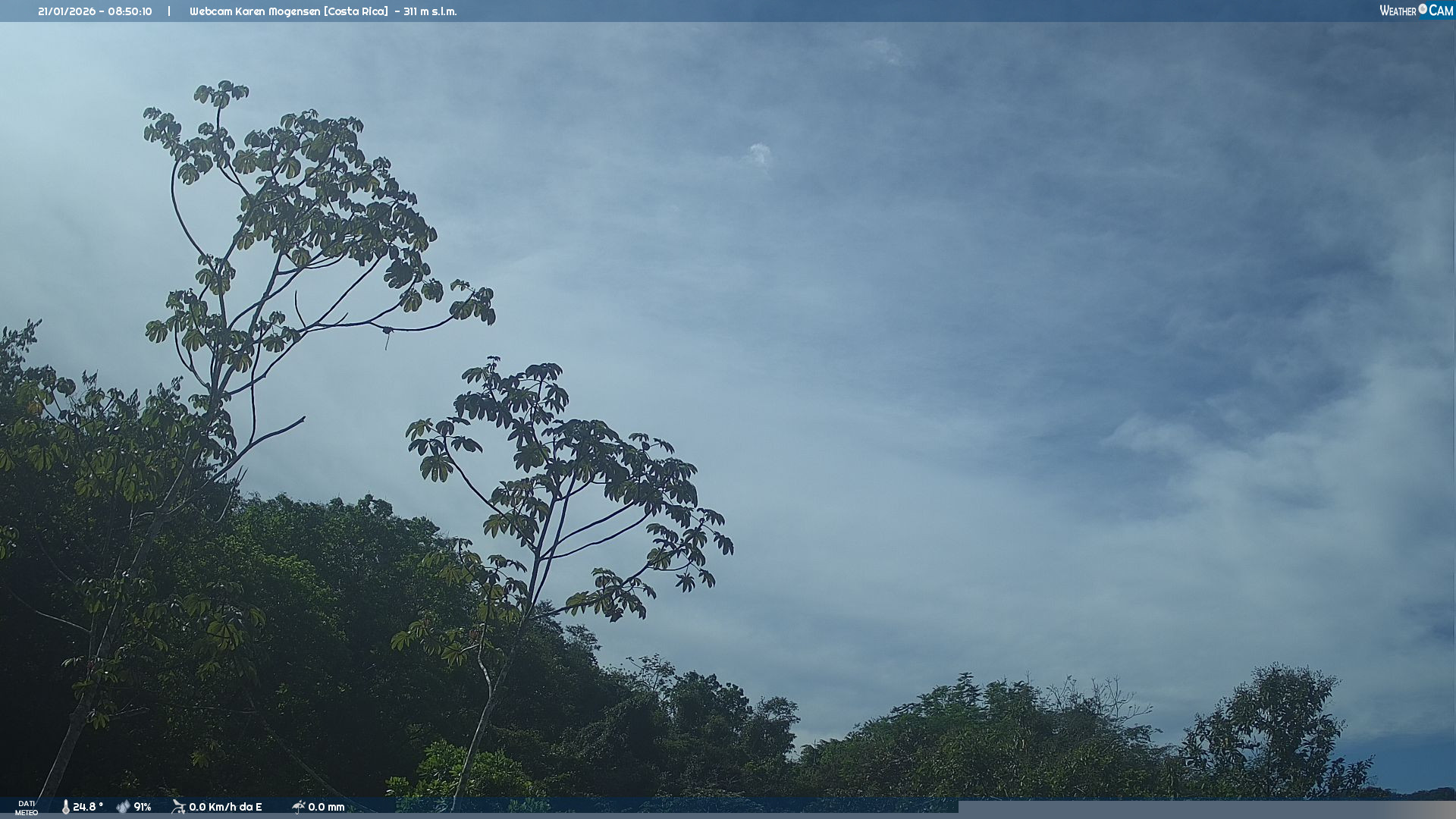Click the [Costa Rica] location text
Screen dimensions: 1456x819
coord(356,11)
